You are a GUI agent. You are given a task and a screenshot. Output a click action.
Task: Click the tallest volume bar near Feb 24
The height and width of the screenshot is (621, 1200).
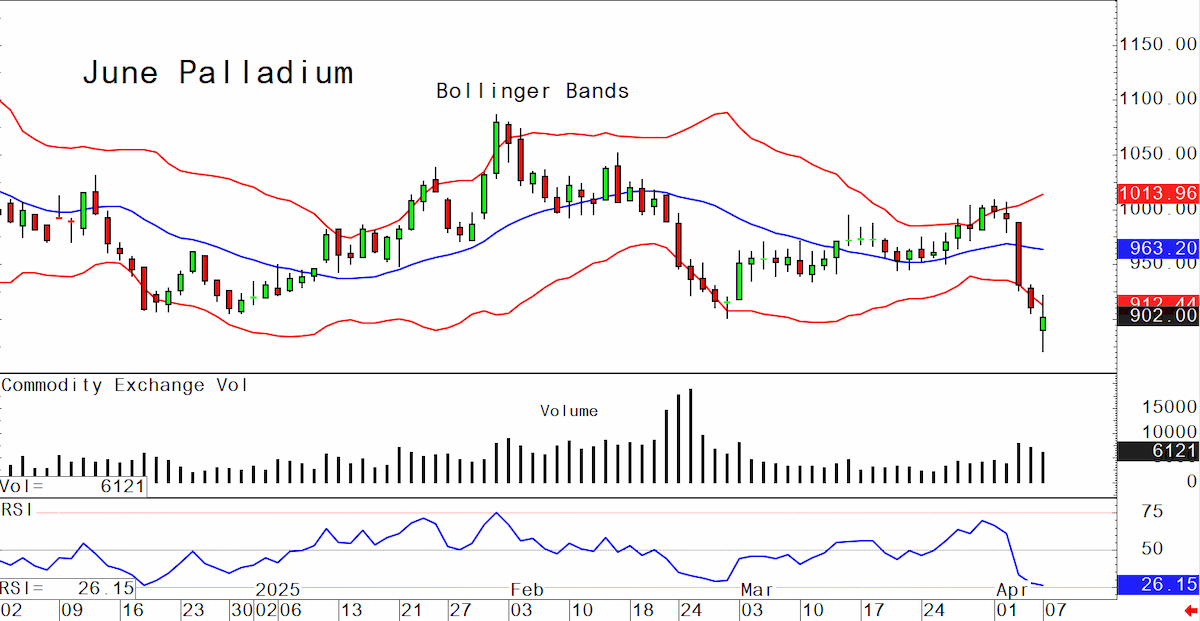click(691, 436)
